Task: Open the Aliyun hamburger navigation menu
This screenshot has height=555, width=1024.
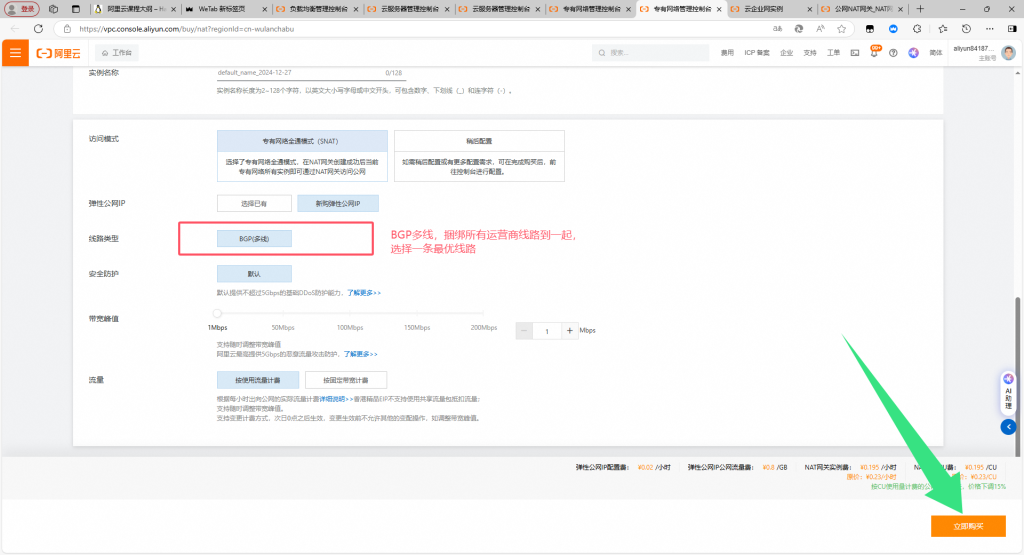Action: (x=14, y=52)
